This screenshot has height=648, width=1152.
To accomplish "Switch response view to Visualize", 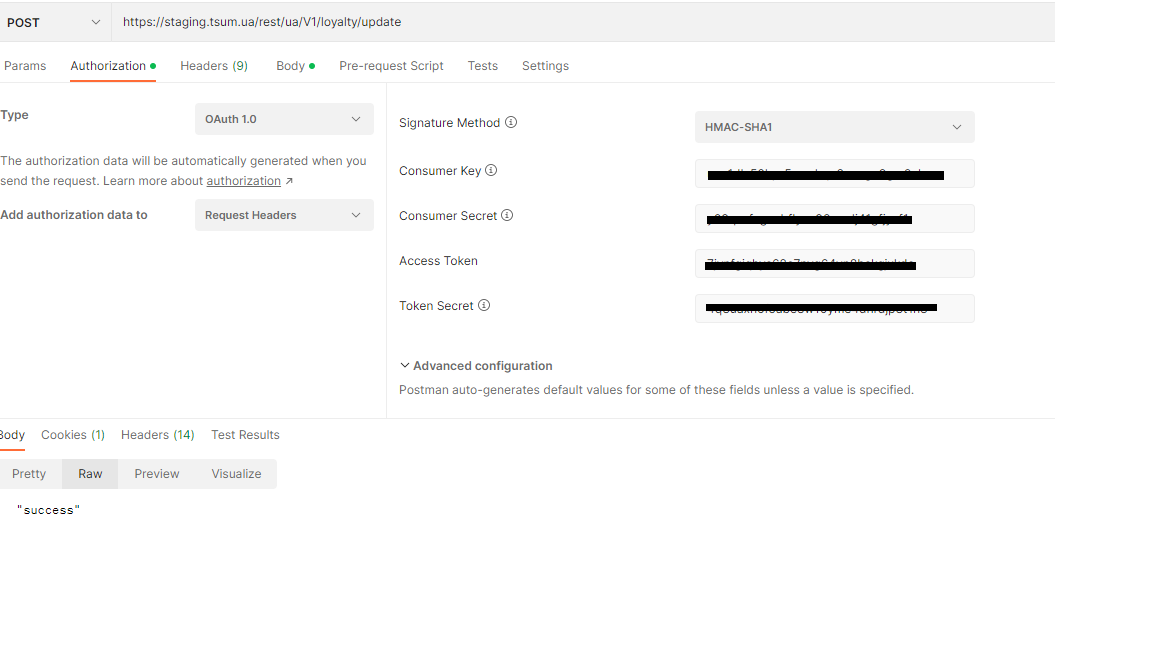I will pos(237,474).
